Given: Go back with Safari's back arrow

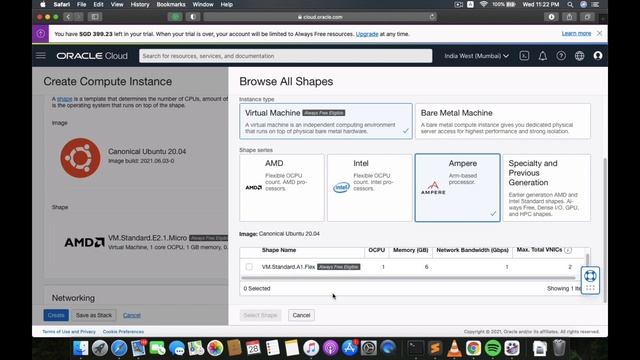Looking at the screenshot, I should click(x=68, y=17).
